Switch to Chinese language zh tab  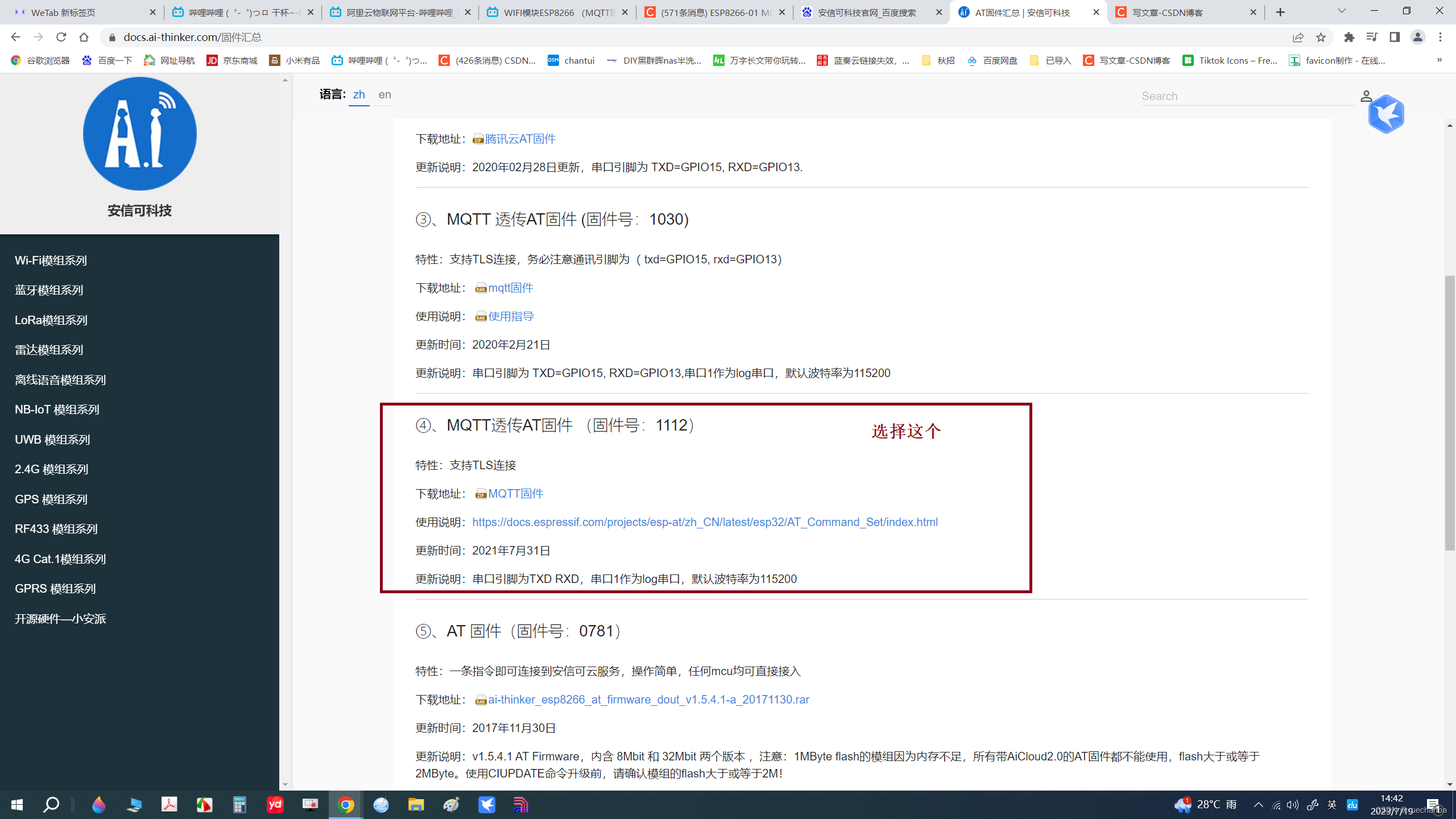click(x=359, y=94)
